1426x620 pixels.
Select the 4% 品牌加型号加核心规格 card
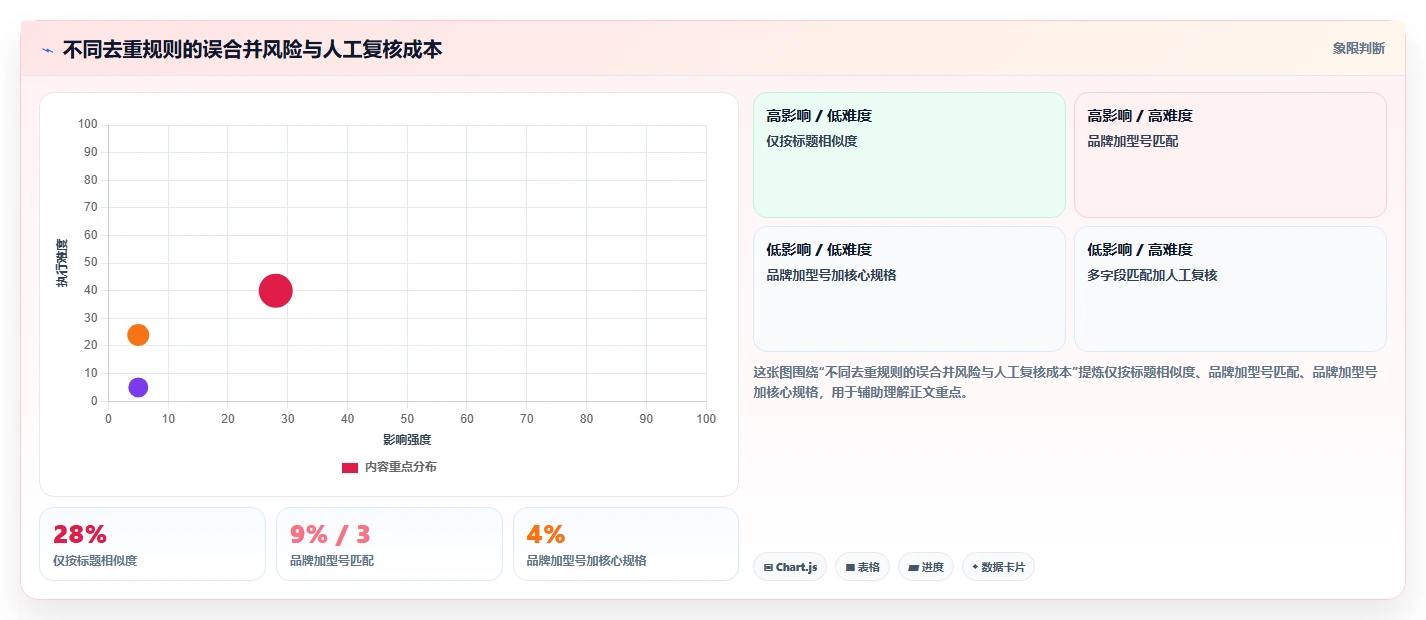click(626, 544)
